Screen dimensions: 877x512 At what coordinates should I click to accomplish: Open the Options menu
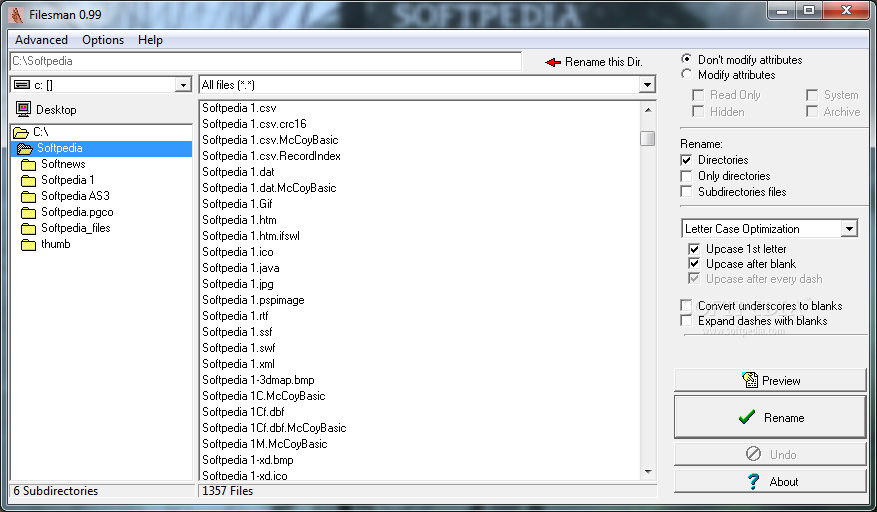pos(103,40)
